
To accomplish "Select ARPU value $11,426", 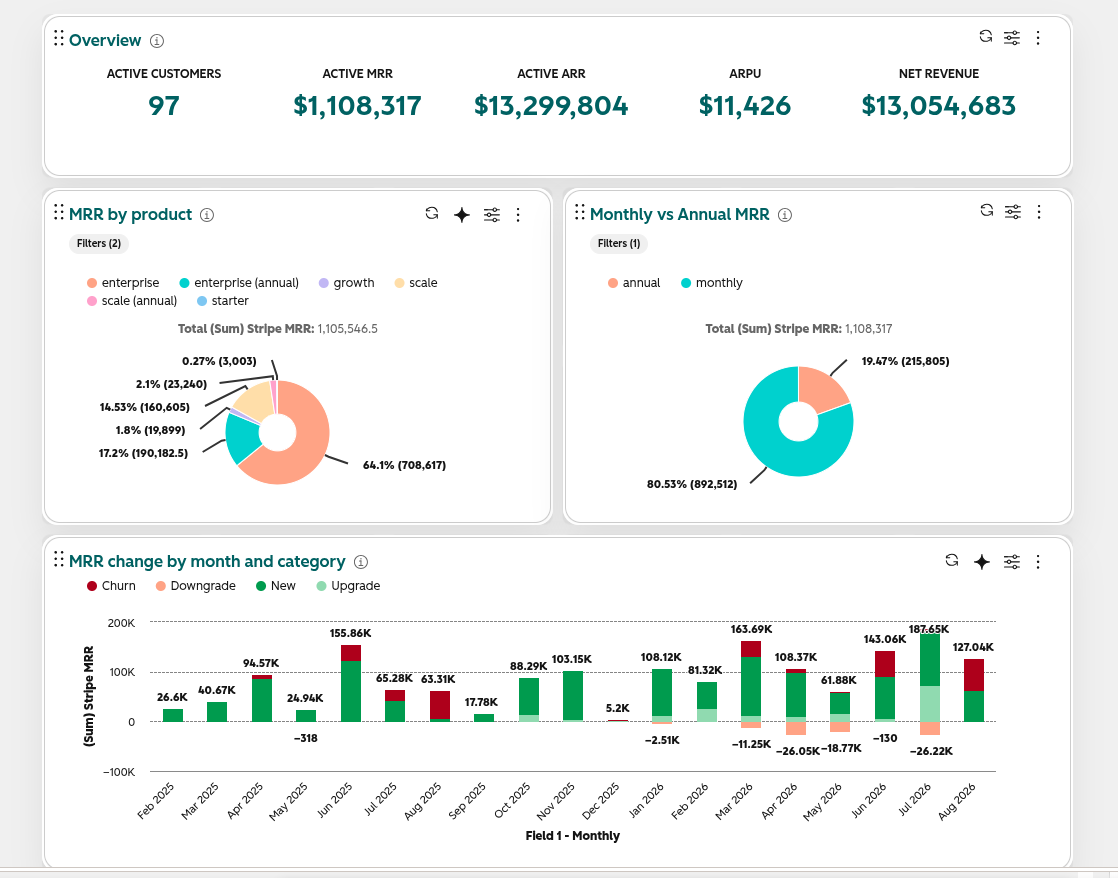I will coord(744,106).
